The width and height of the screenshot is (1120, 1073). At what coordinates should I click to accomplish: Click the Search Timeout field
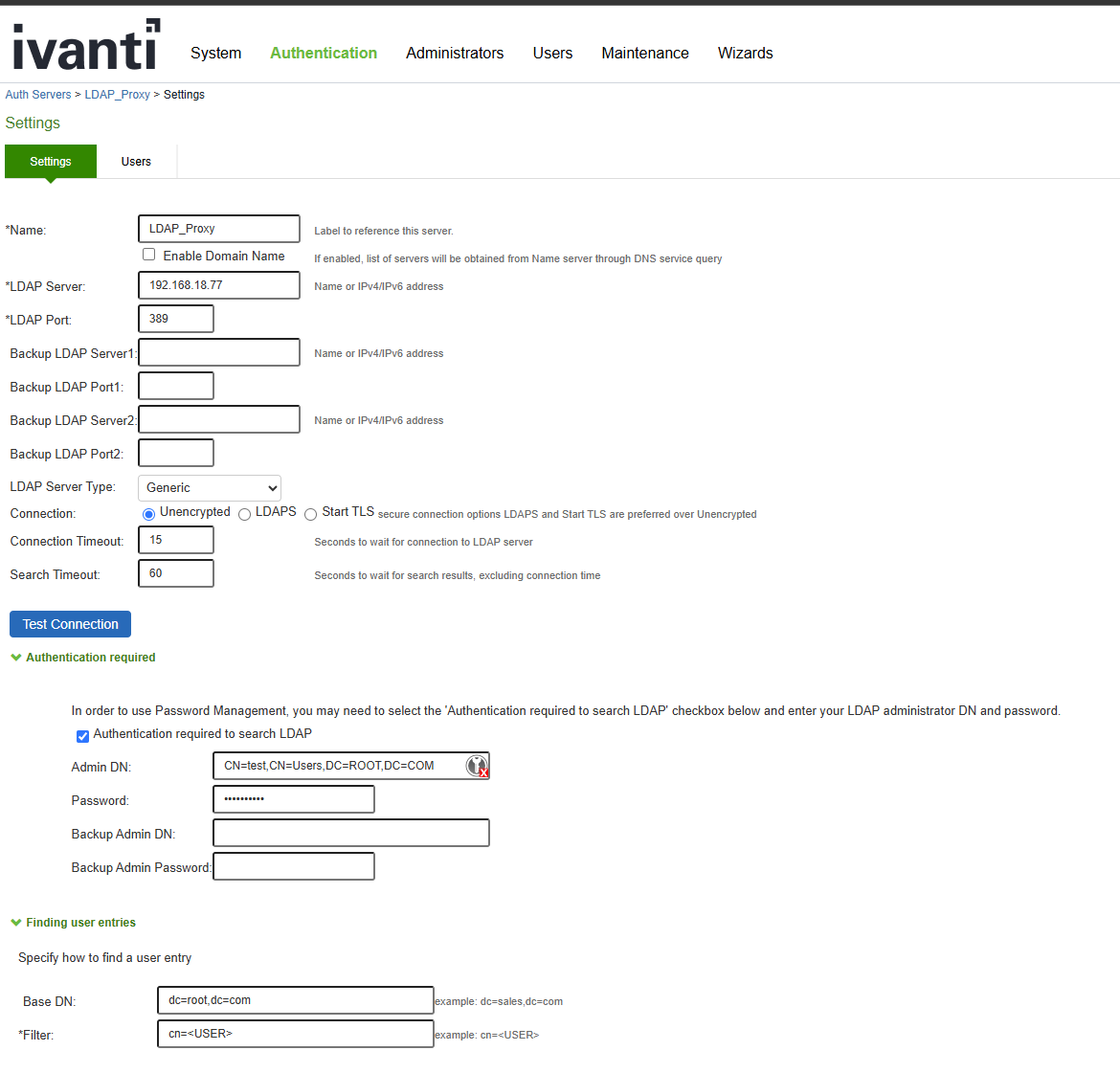coord(175,572)
